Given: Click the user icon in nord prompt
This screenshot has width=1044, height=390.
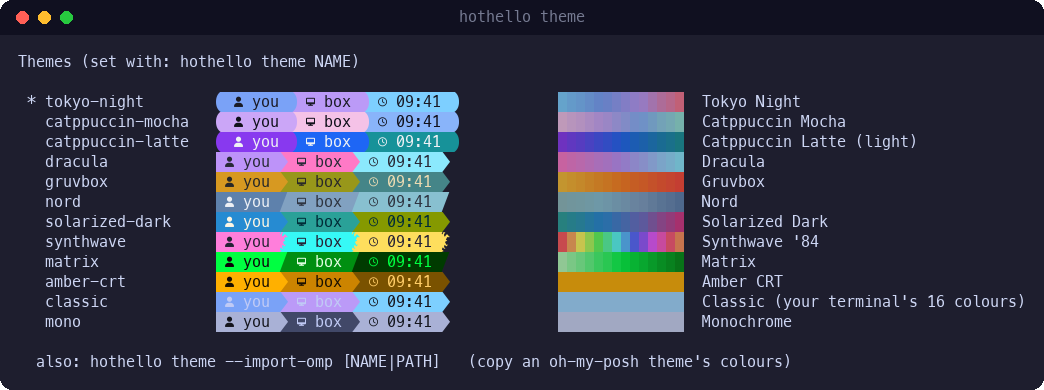Looking at the screenshot, I should coord(229,202).
